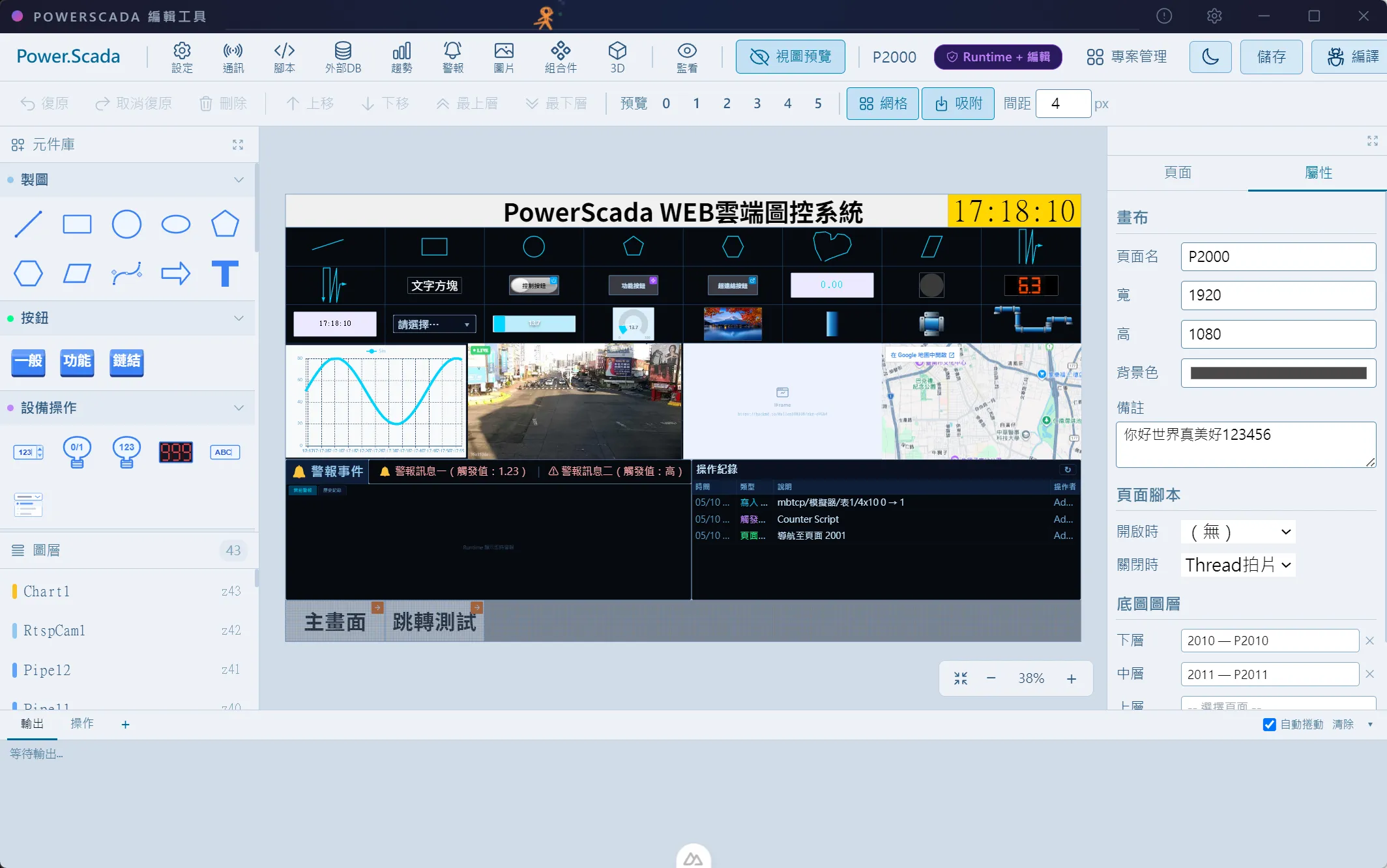This screenshot has height=868, width=1387.
Task: Open the 背景色 background color picker
Action: (x=1278, y=373)
